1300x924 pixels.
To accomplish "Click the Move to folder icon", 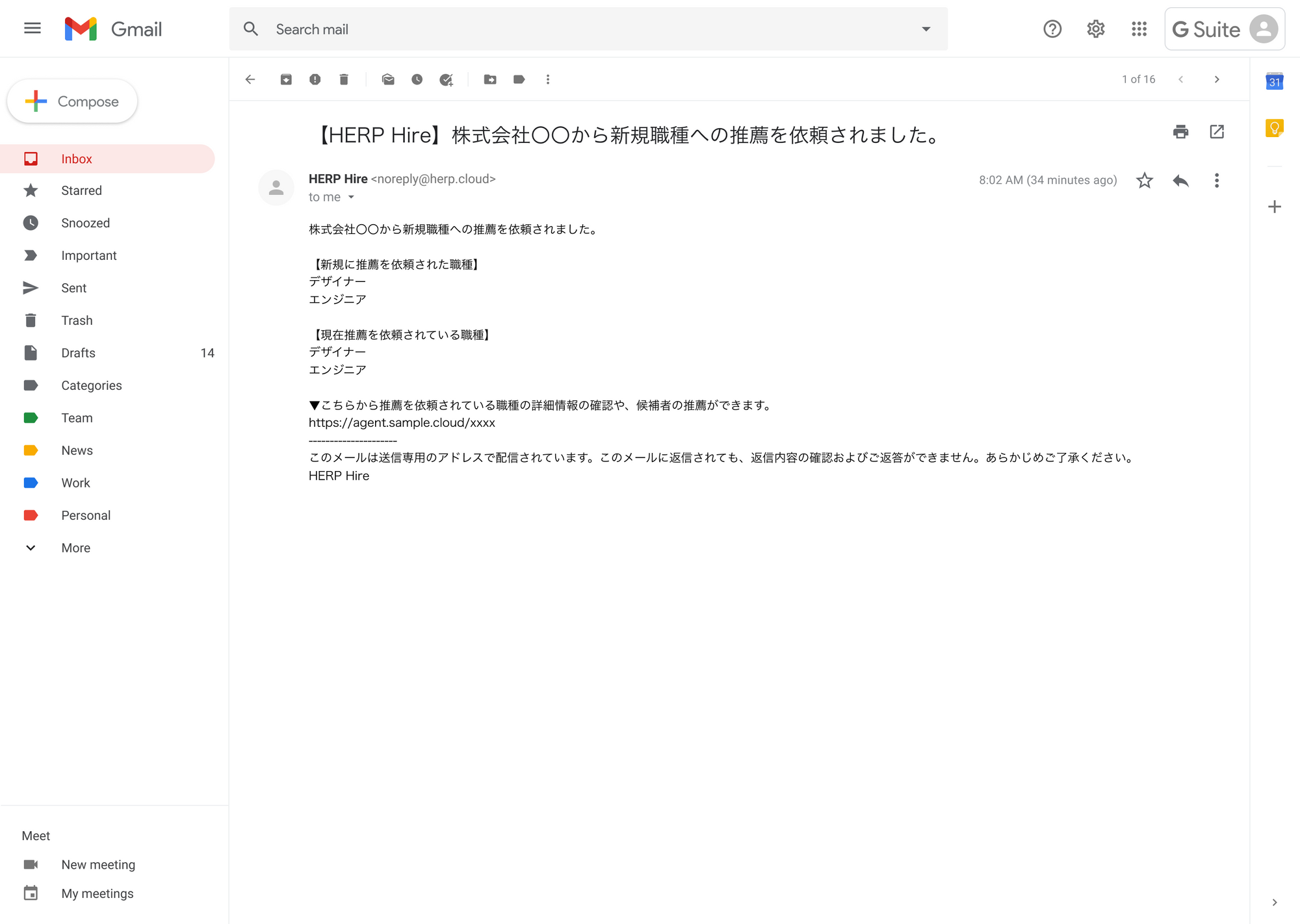I will tap(490, 79).
